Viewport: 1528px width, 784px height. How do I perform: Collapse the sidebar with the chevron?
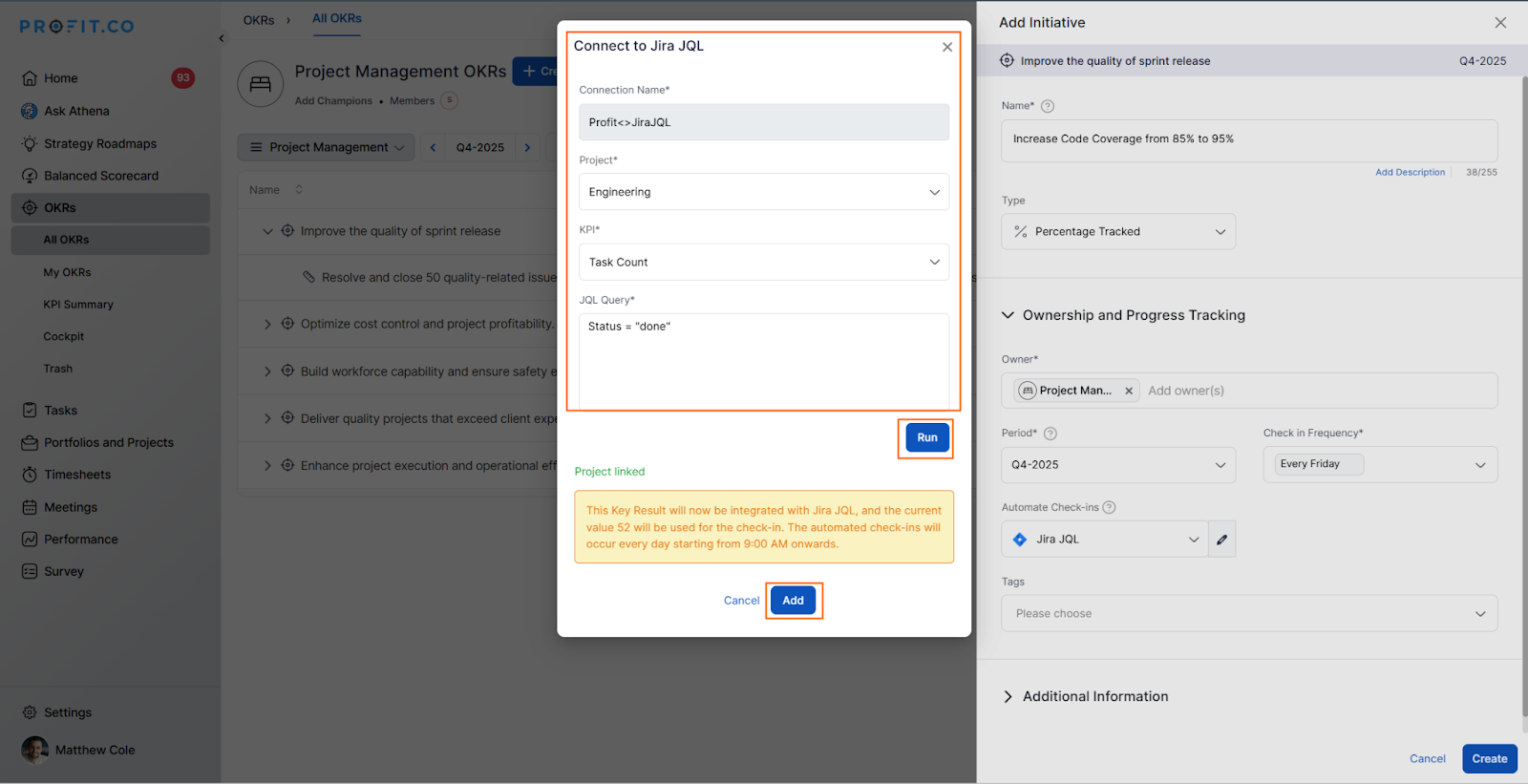tap(222, 38)
